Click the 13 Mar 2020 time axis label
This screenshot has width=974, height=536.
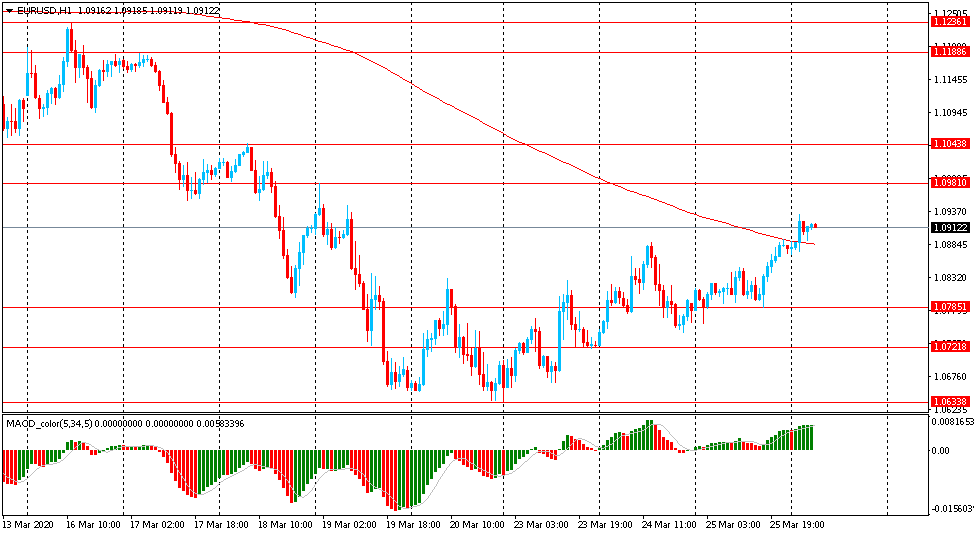pyautogui.click(x=28, y=525)
